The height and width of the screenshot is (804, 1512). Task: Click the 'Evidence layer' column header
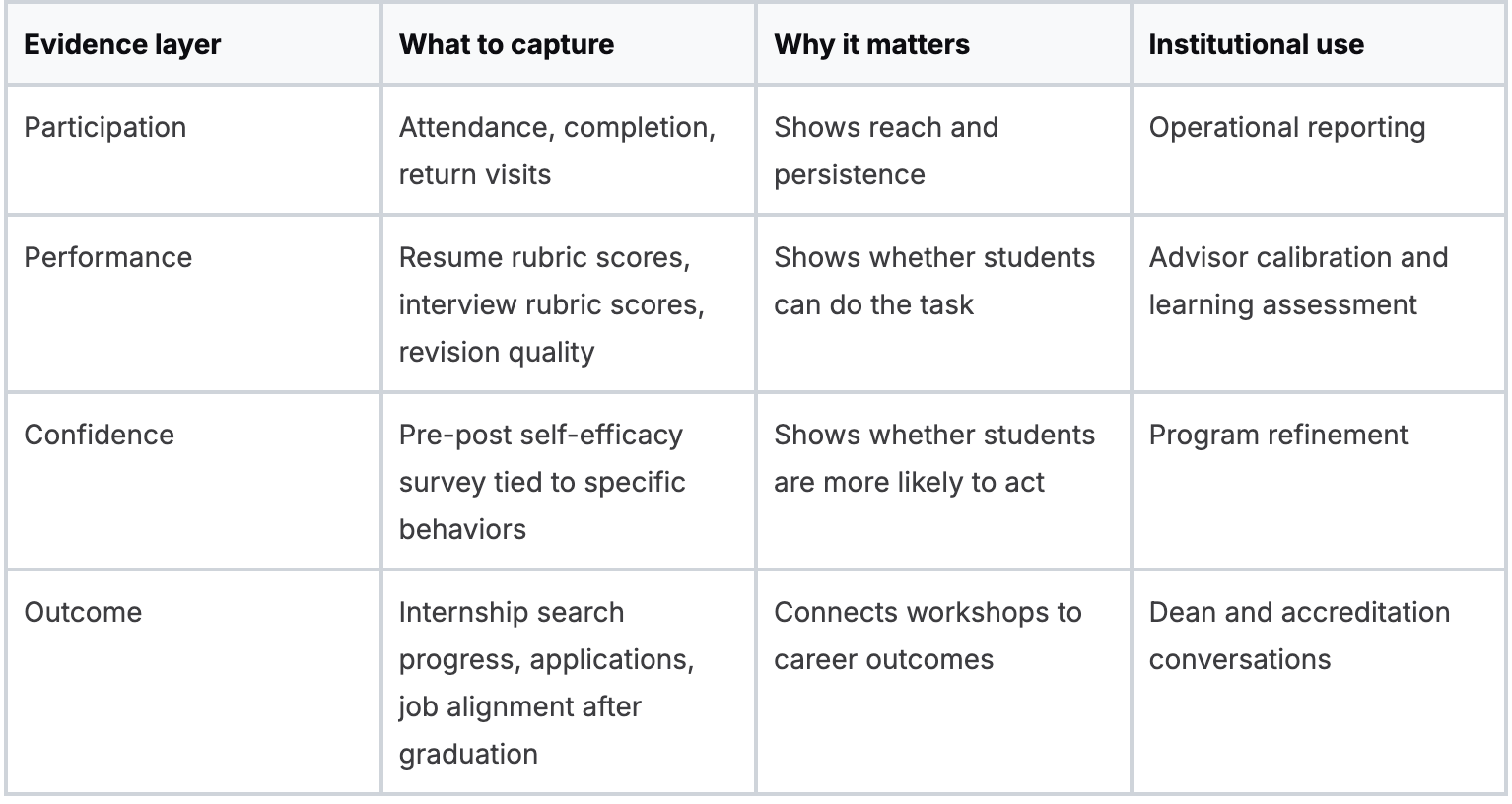click(122, 44)
